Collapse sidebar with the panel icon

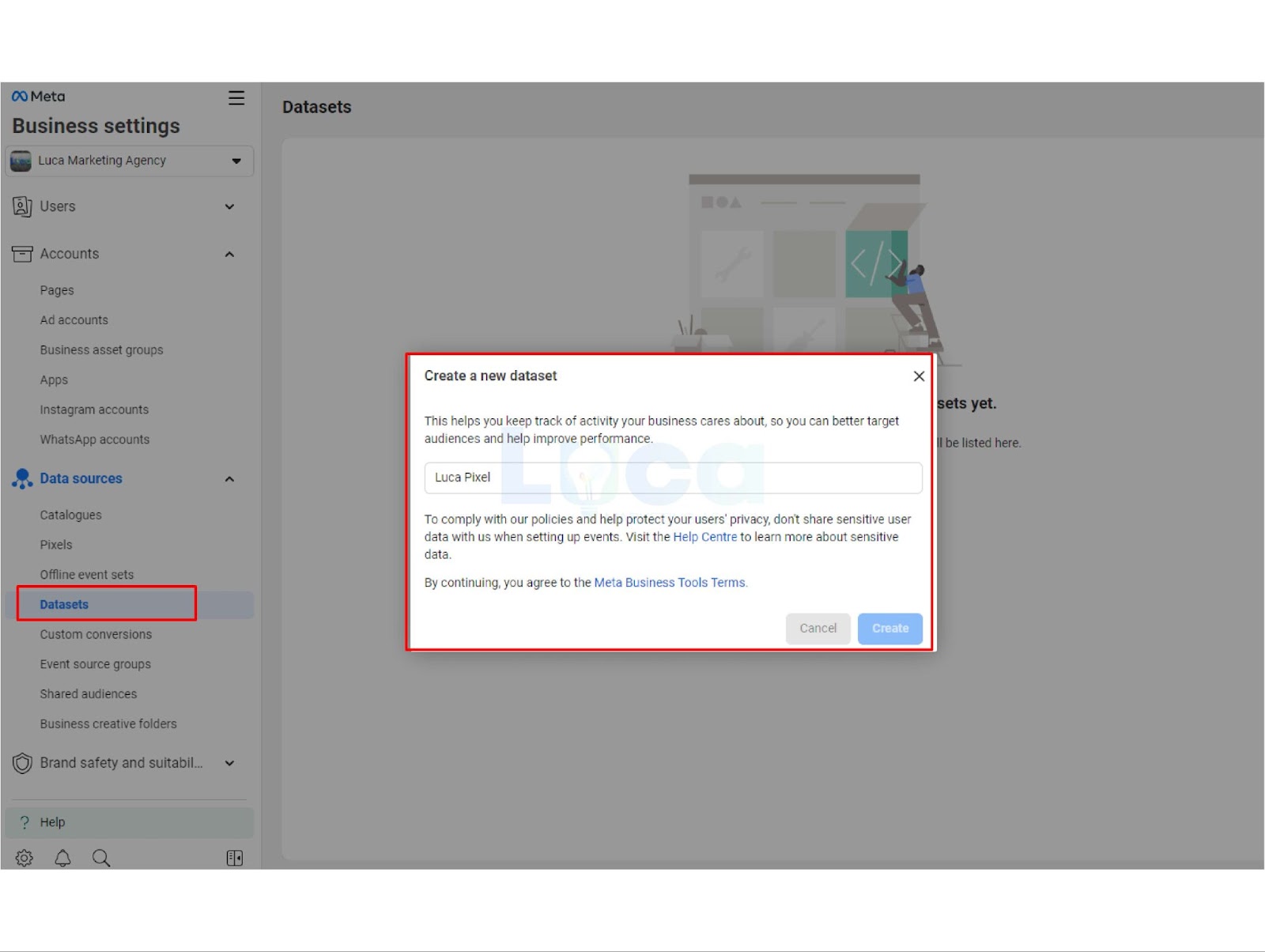click(x=235, y=858)
